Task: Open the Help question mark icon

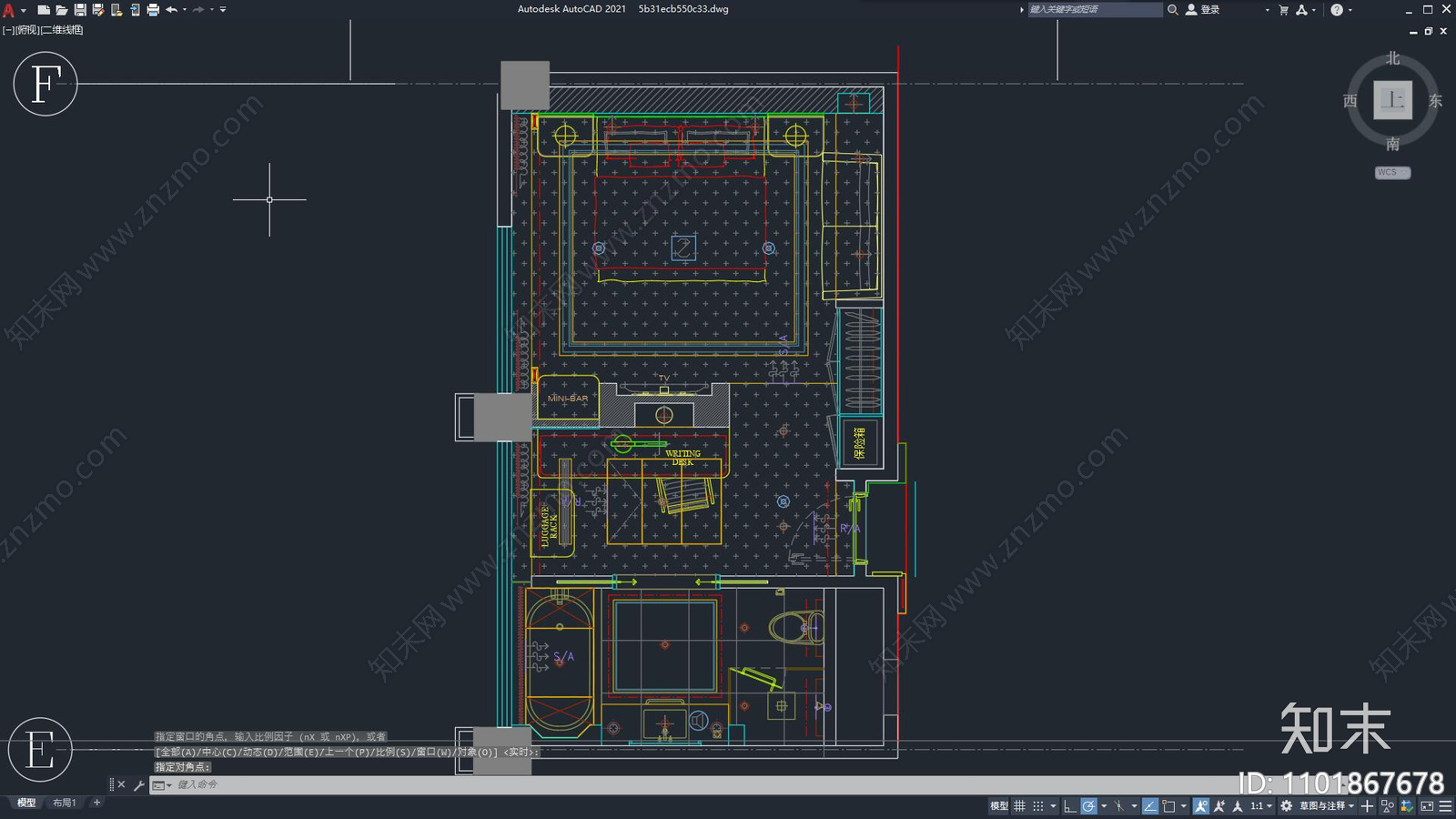Action: point(1337,9)
